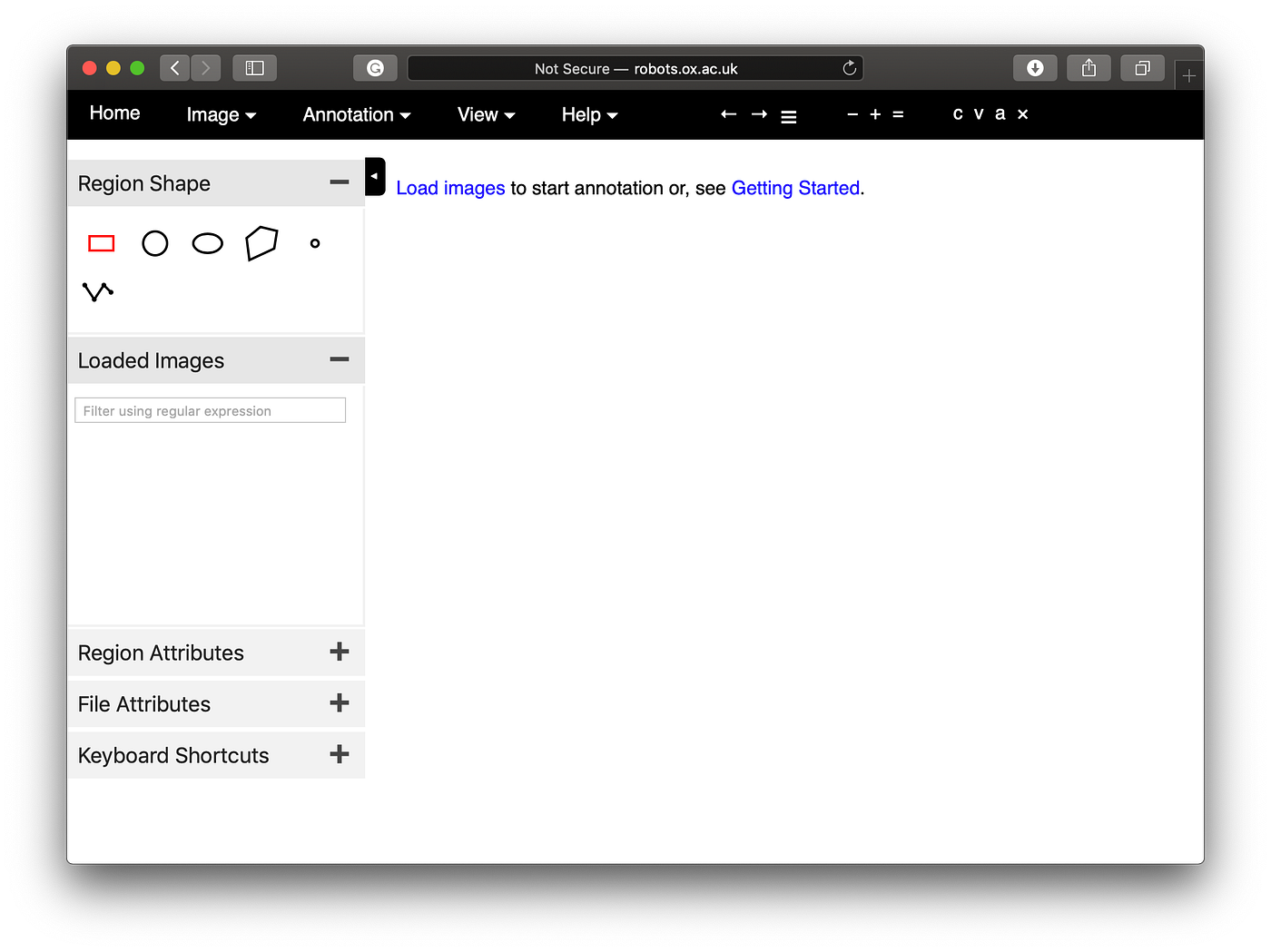Open Safari downloads button
The width and height of the screenshot is (1271, 952).
coord(1035,68)
